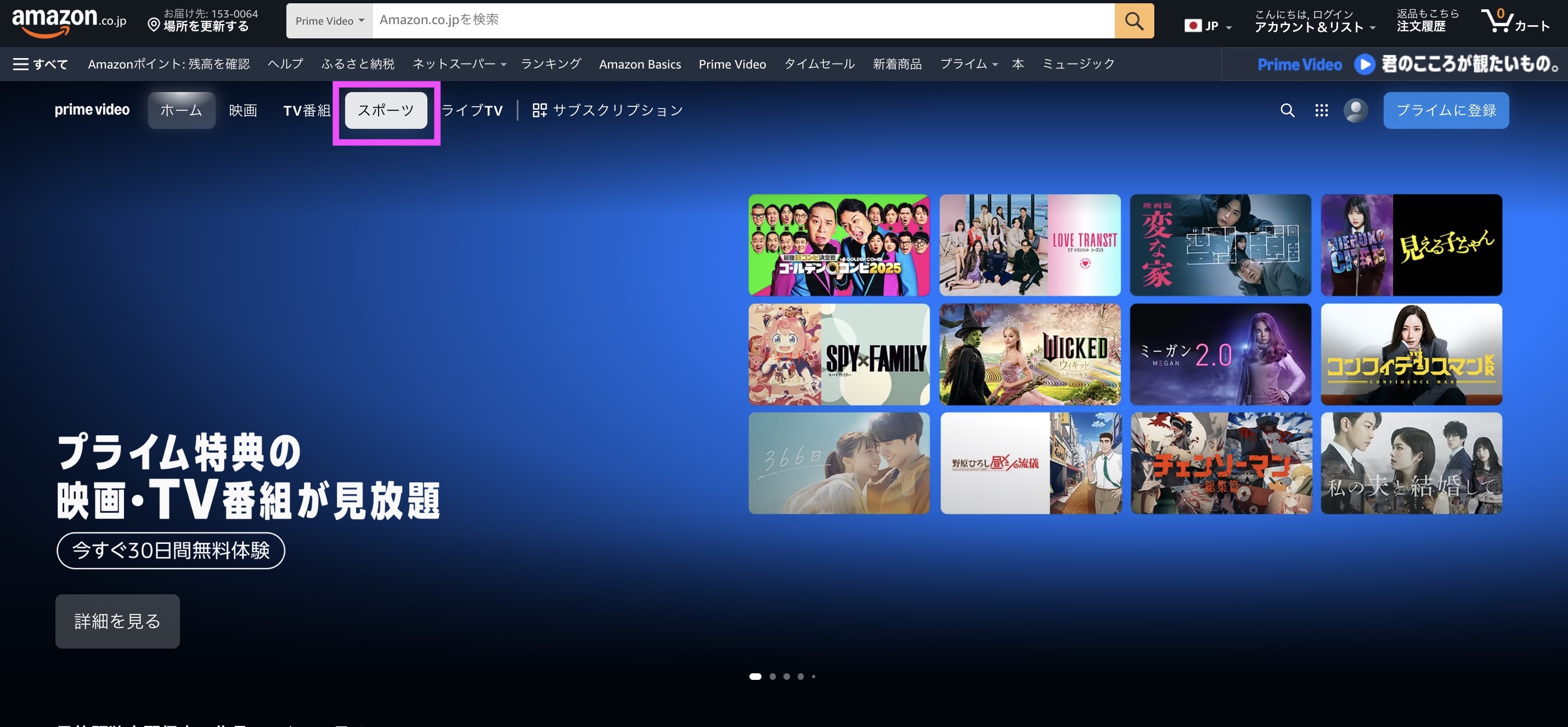Open the apps grid icon next to the search
1568x727 pixels.
pos(1322,110)
